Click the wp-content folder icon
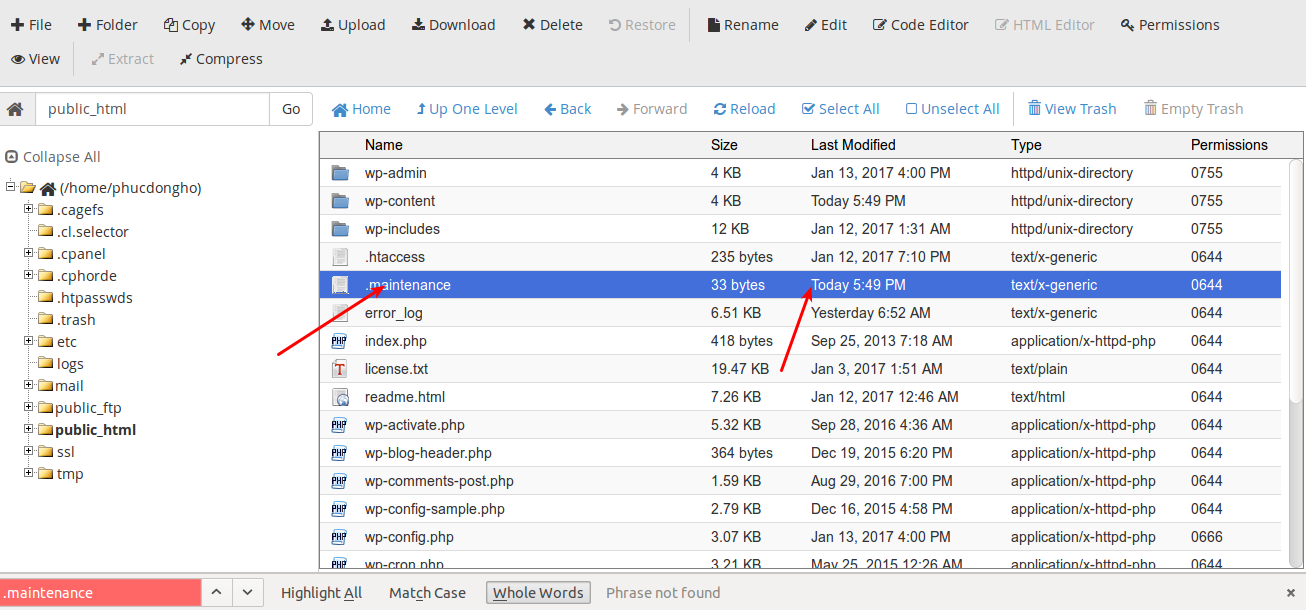This screenshot has width=1306, height=610. 340,201
